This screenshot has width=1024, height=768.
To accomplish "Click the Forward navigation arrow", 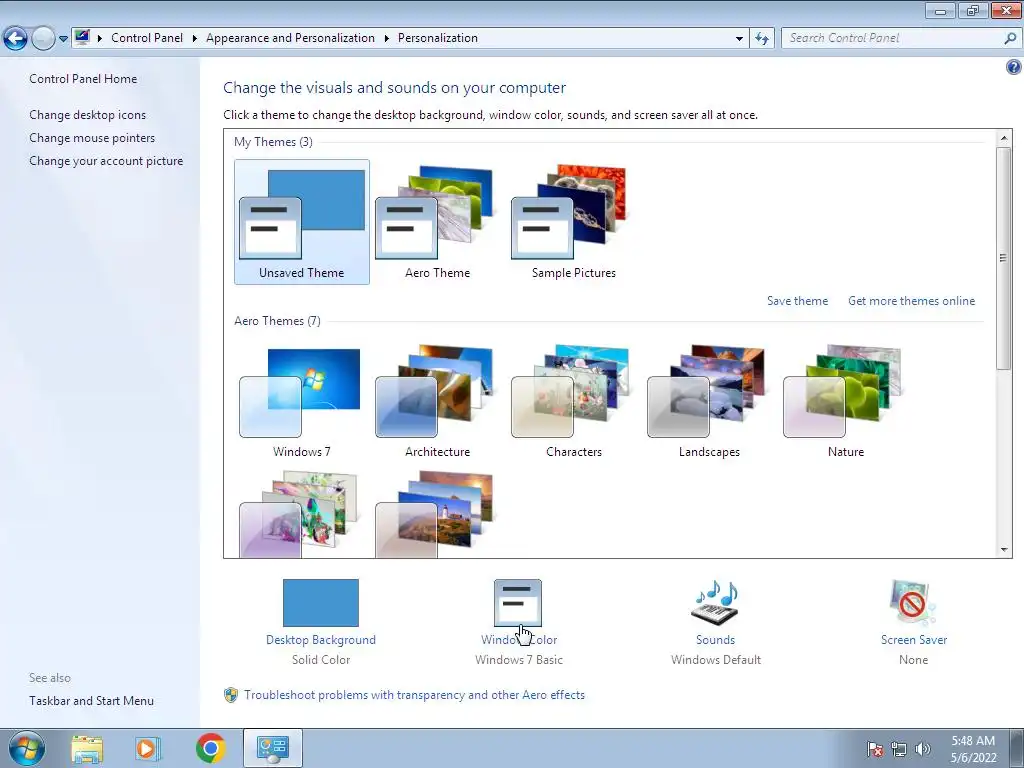I will 43,39.
